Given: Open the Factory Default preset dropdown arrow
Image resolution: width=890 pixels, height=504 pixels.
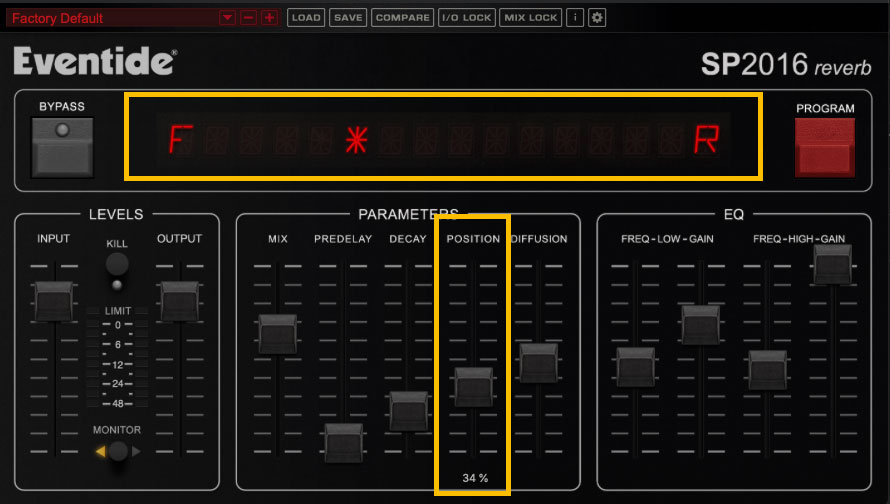Looking at the screenshot, I should pos(227,18).
